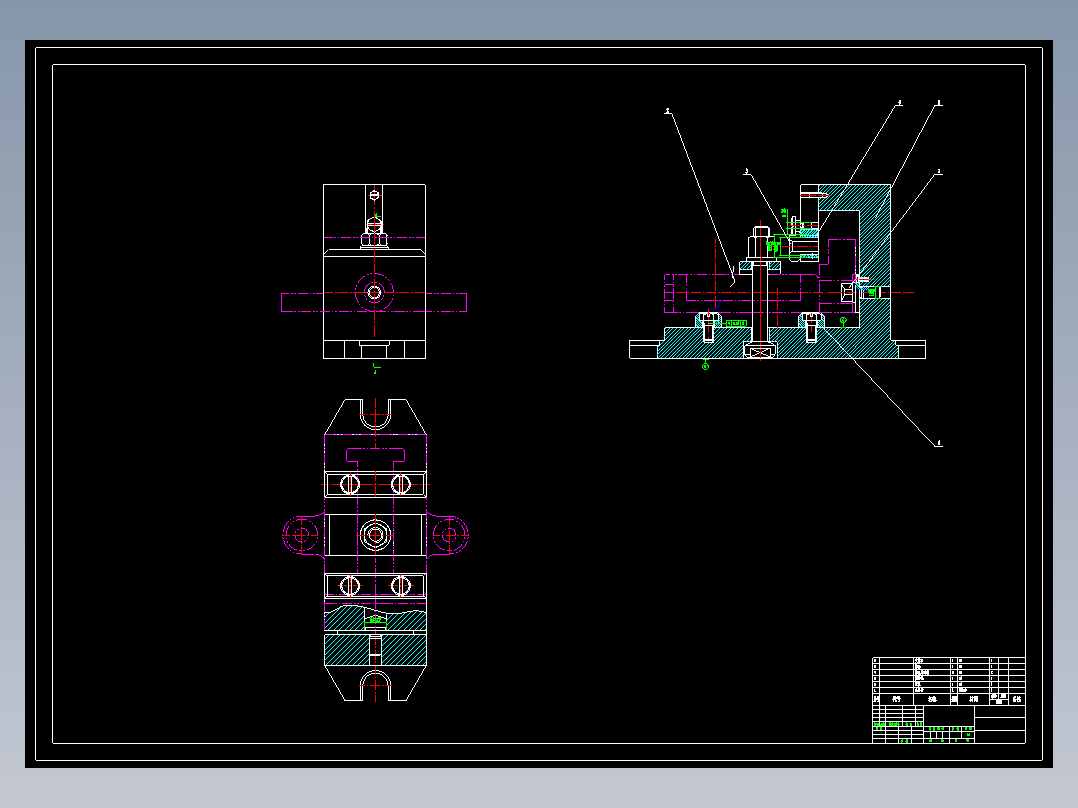Select the hex nut in the front view
The image size is (1078, 808).
[375, 239]
